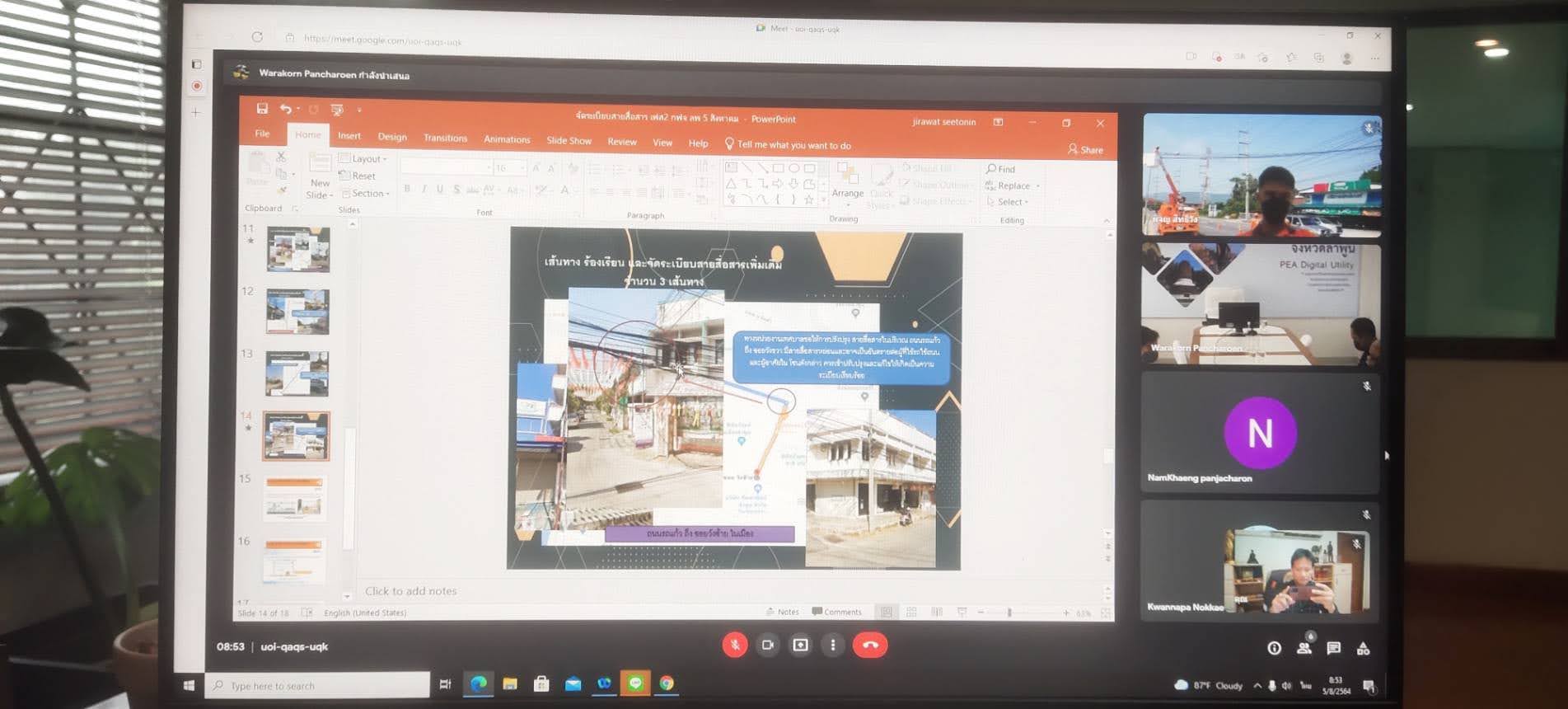Start Slide Show from status bar icon
The height and width of the screenshot is (709, 1568).
coord(962,612)
